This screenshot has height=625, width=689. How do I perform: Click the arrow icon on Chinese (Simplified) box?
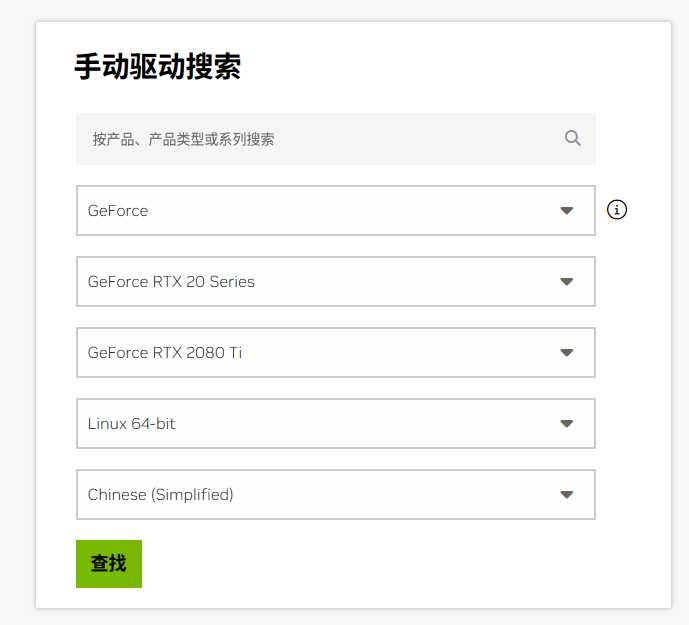(567, 495)
